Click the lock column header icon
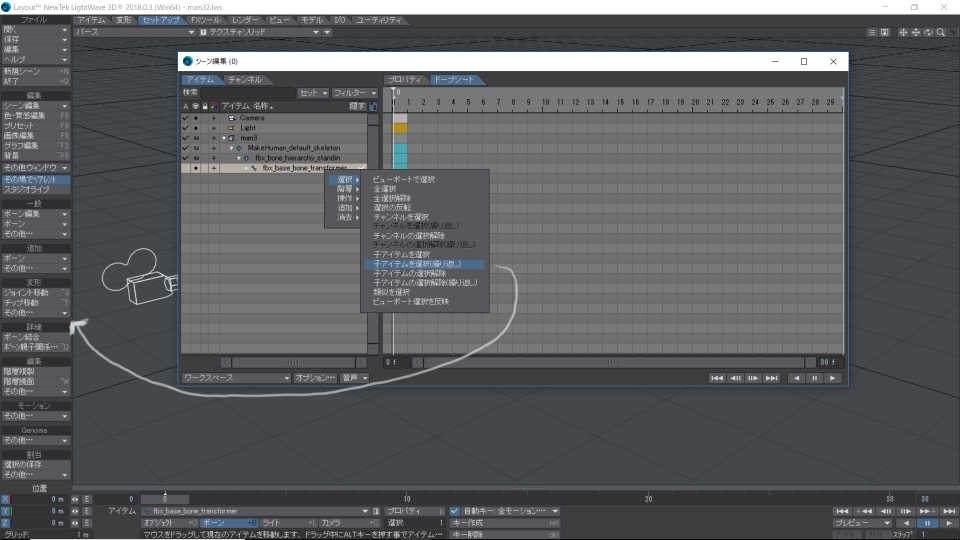The image size is (960, 540). [x=205, y=107]
